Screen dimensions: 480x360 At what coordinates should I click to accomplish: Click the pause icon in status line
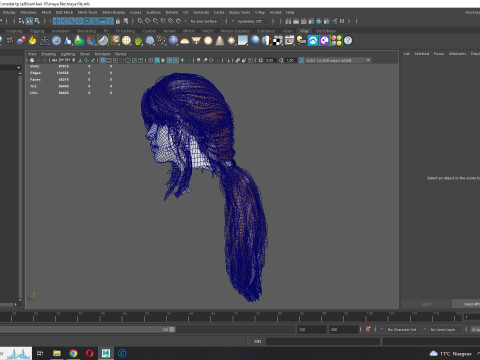(342, 21)
